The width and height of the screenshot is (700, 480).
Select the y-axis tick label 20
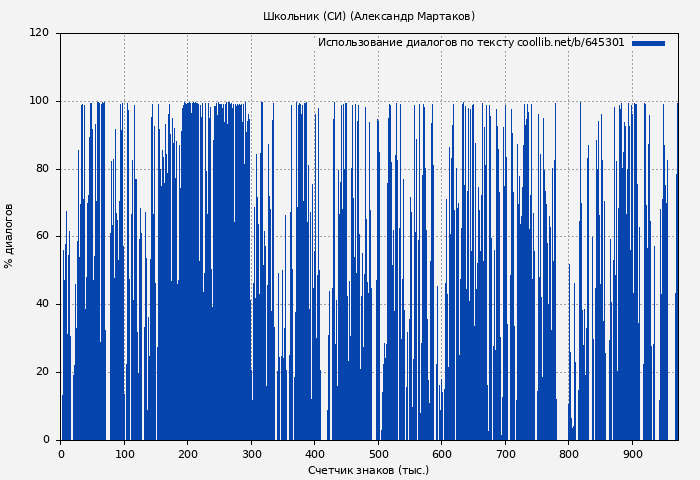(x=42, y=372)
